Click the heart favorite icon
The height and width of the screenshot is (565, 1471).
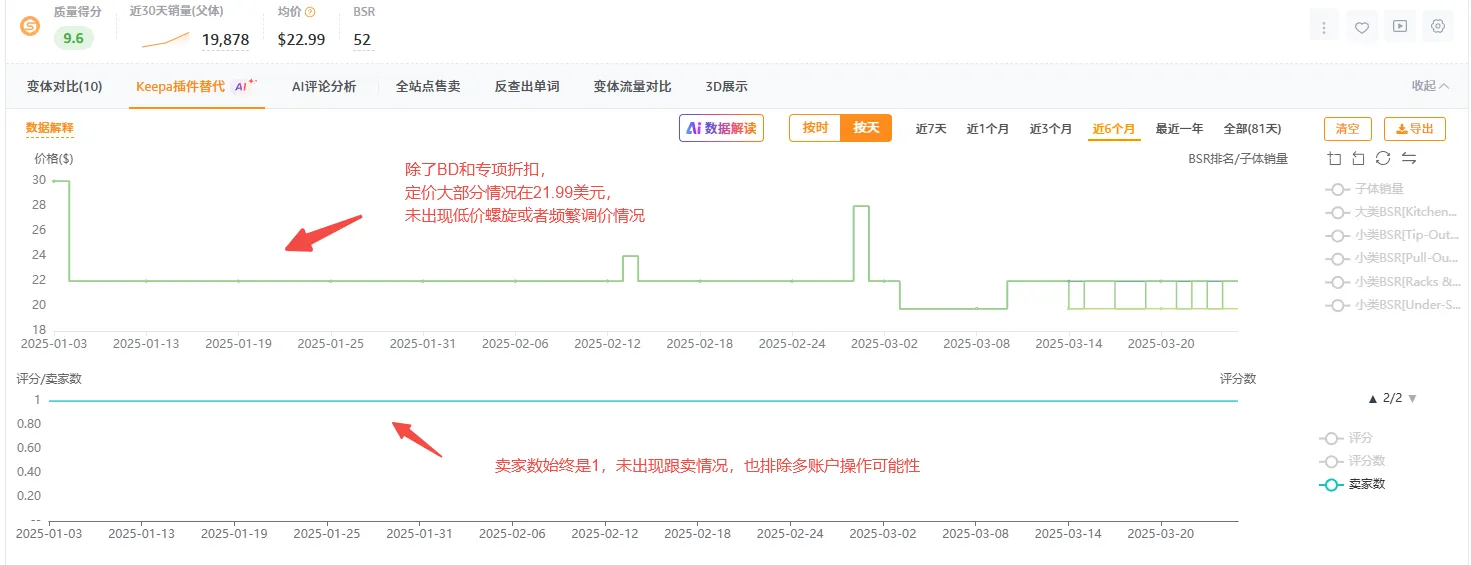tap(1361, 27)
